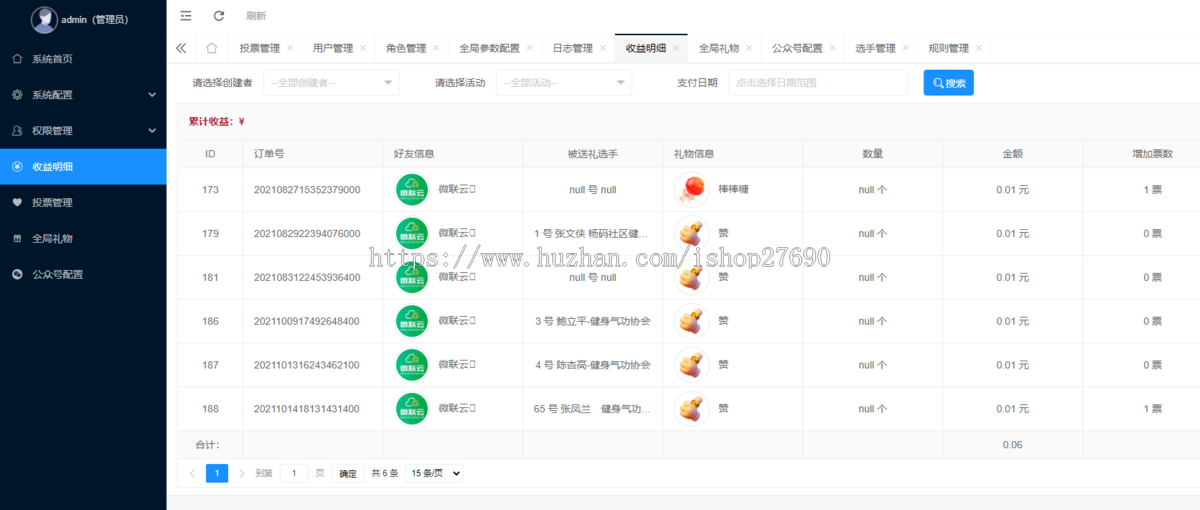Click friend avatar in row 179
This screenshot has width=1200, height=510.
412,233
